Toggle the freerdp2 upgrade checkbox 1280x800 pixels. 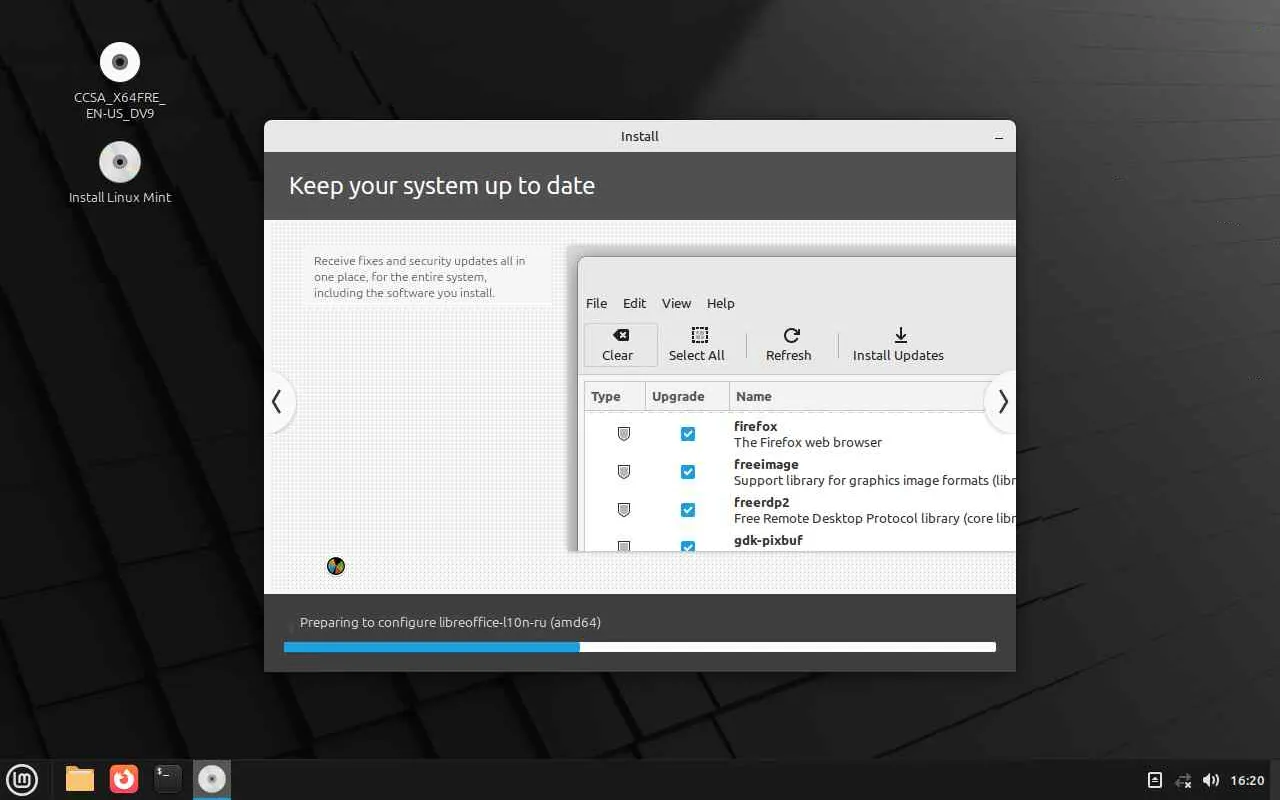click(x=688, y=510)
